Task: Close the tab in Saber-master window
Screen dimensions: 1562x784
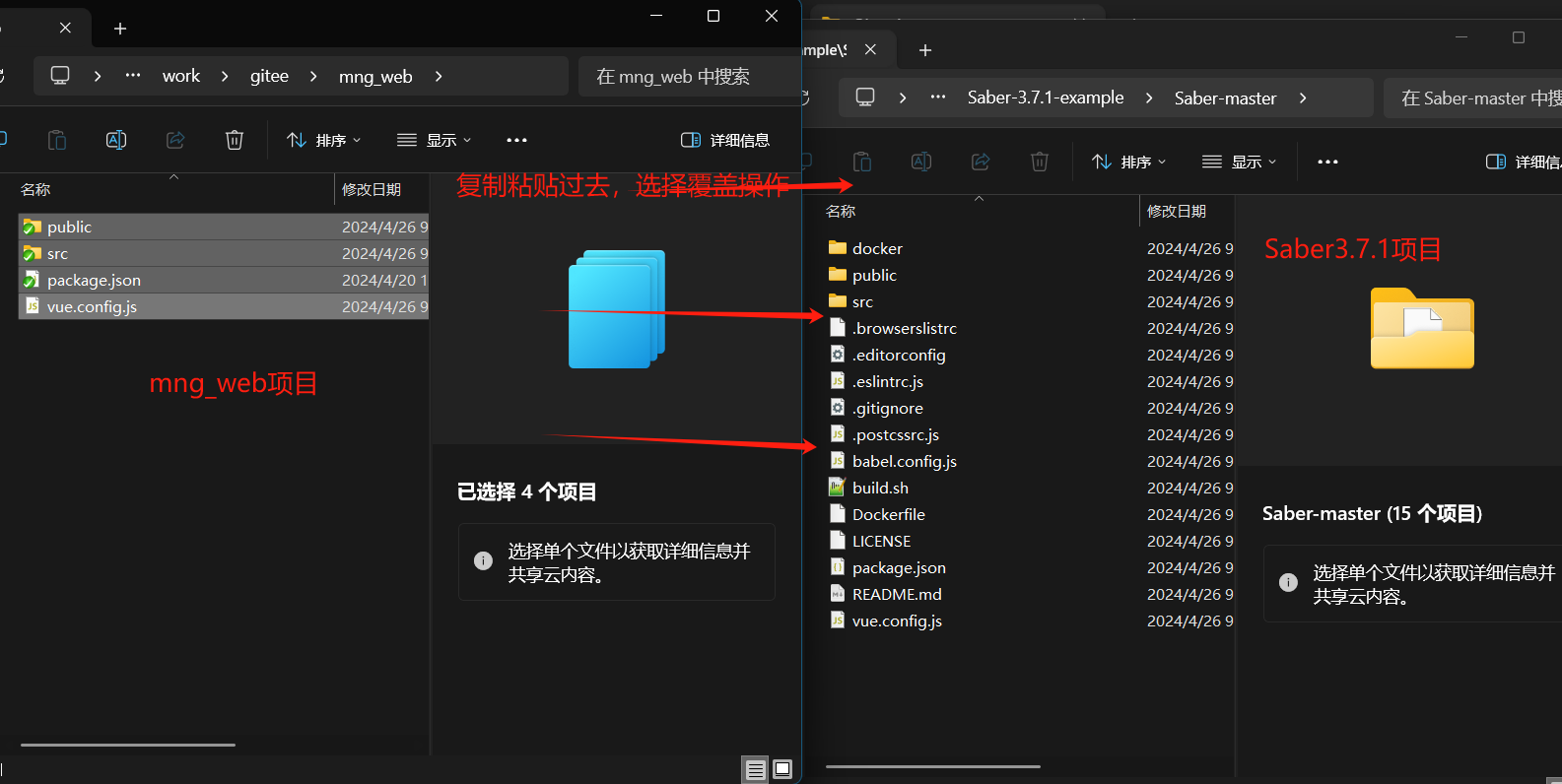Action: (x=870, y=49)
